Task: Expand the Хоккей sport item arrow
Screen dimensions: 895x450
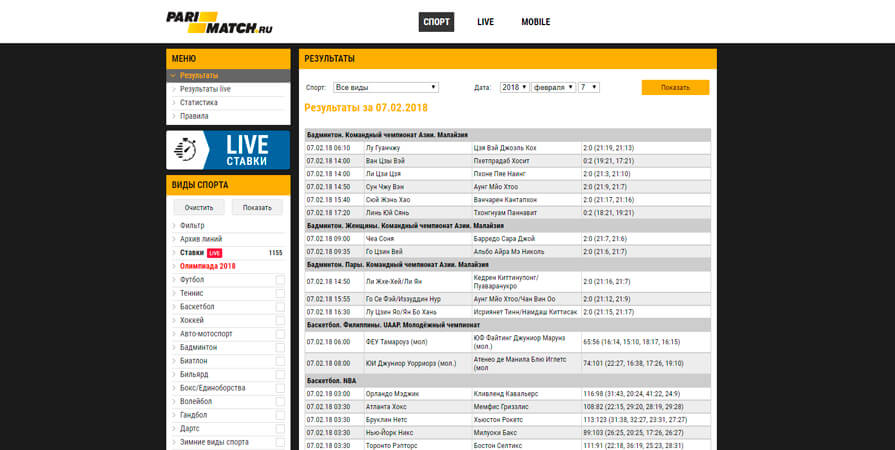Action: pyautogui.click(x=174, y=320)
